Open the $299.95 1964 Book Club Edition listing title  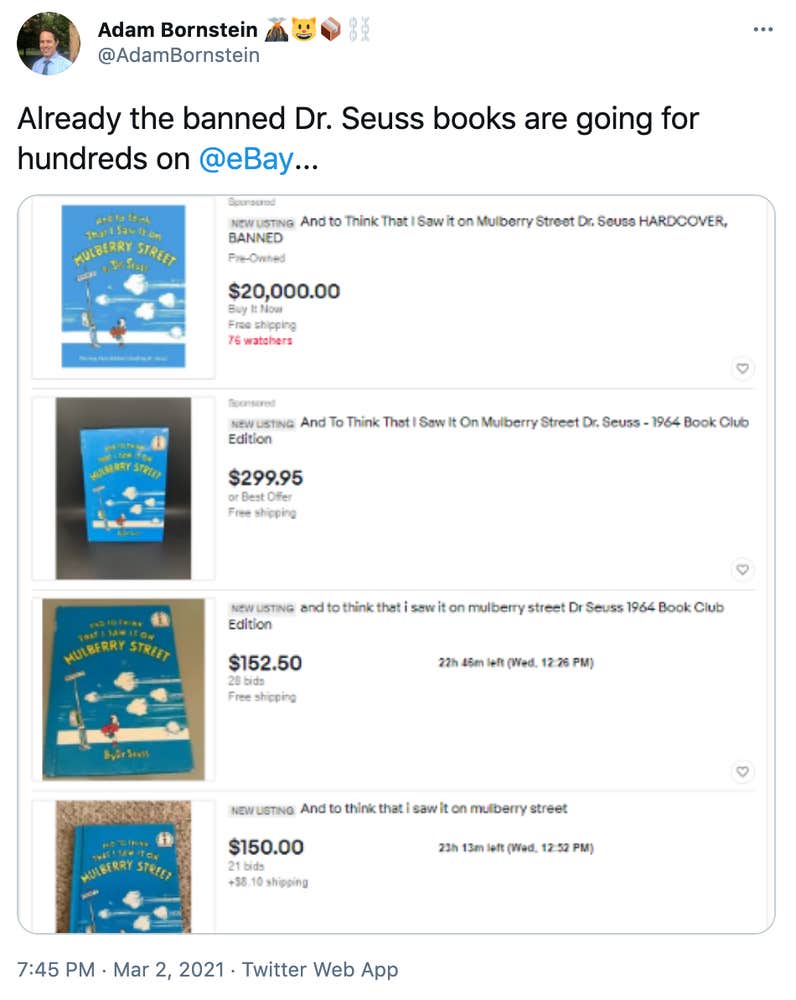click(488, 430)
